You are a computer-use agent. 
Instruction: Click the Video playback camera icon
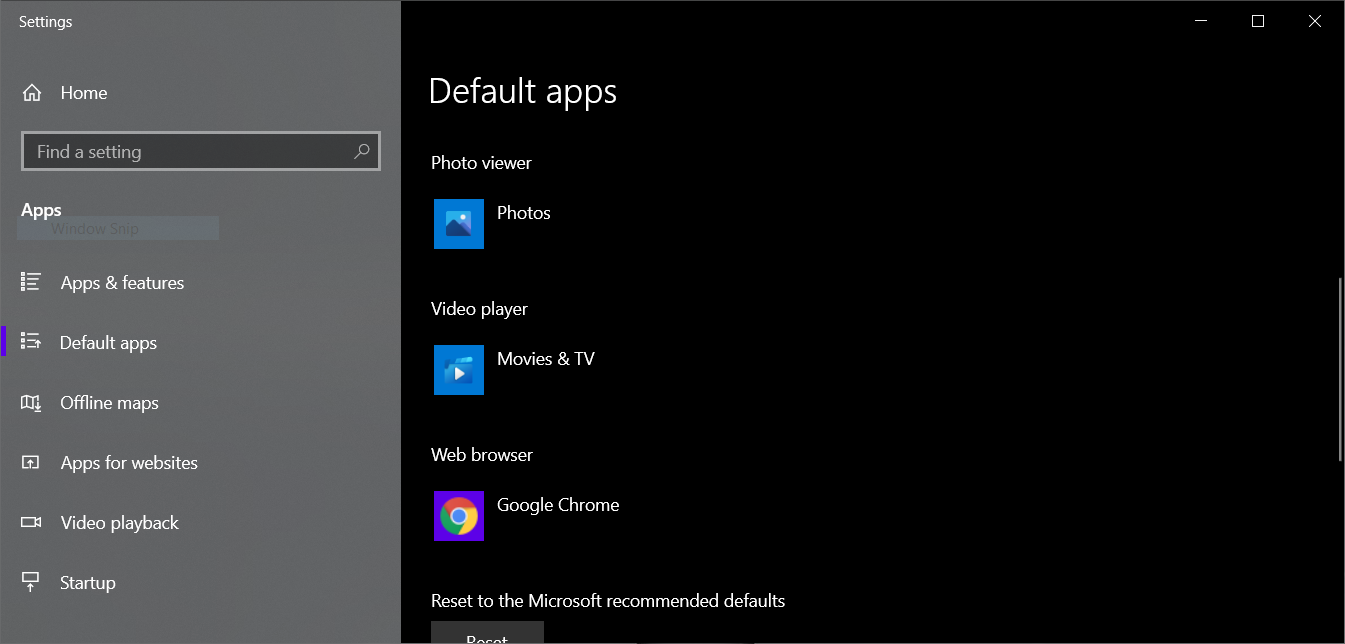pyautogui.click(x=31, y=523)
